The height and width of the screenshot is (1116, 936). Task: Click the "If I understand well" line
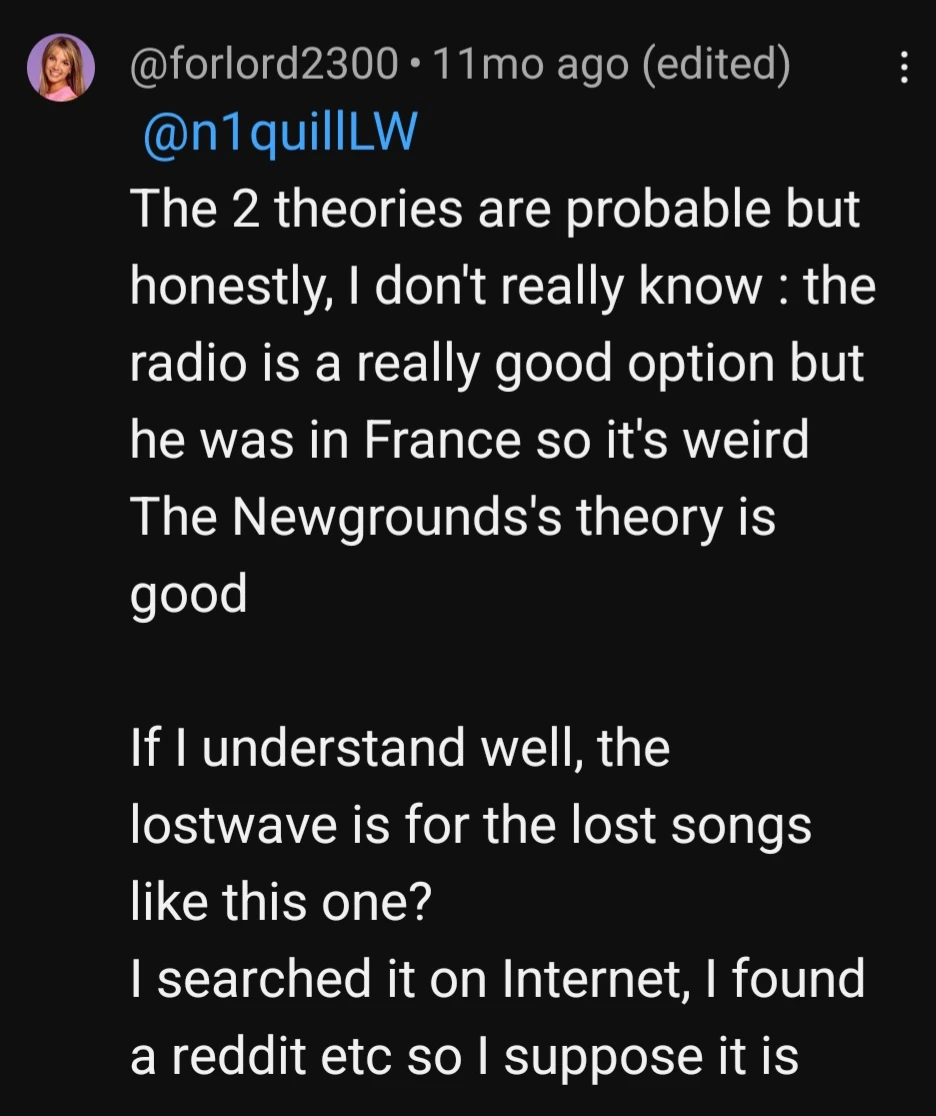[x=400, y=747]
